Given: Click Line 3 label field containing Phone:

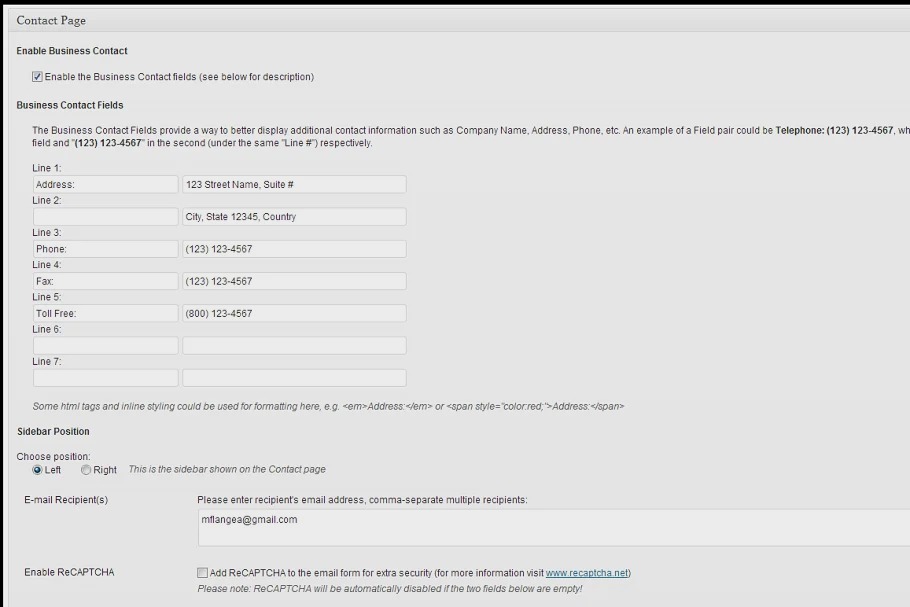Looking at the screenshot, I should (x=105, y=249).
